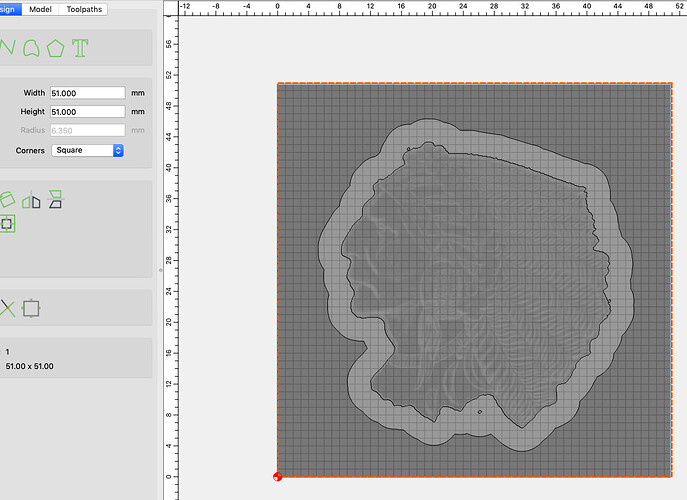This screenshot has width=687, height=500.
Task: Click the align vectors square icon
Action: 31,309
